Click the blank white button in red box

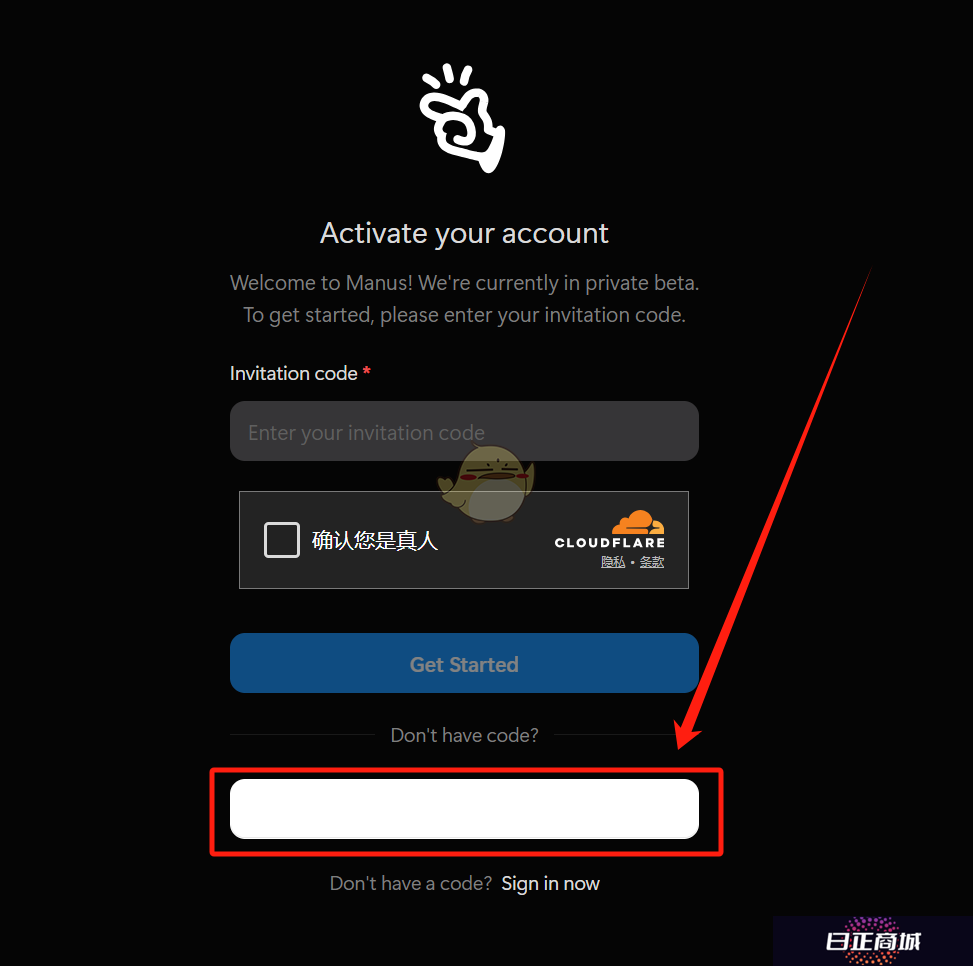point(464,808)
